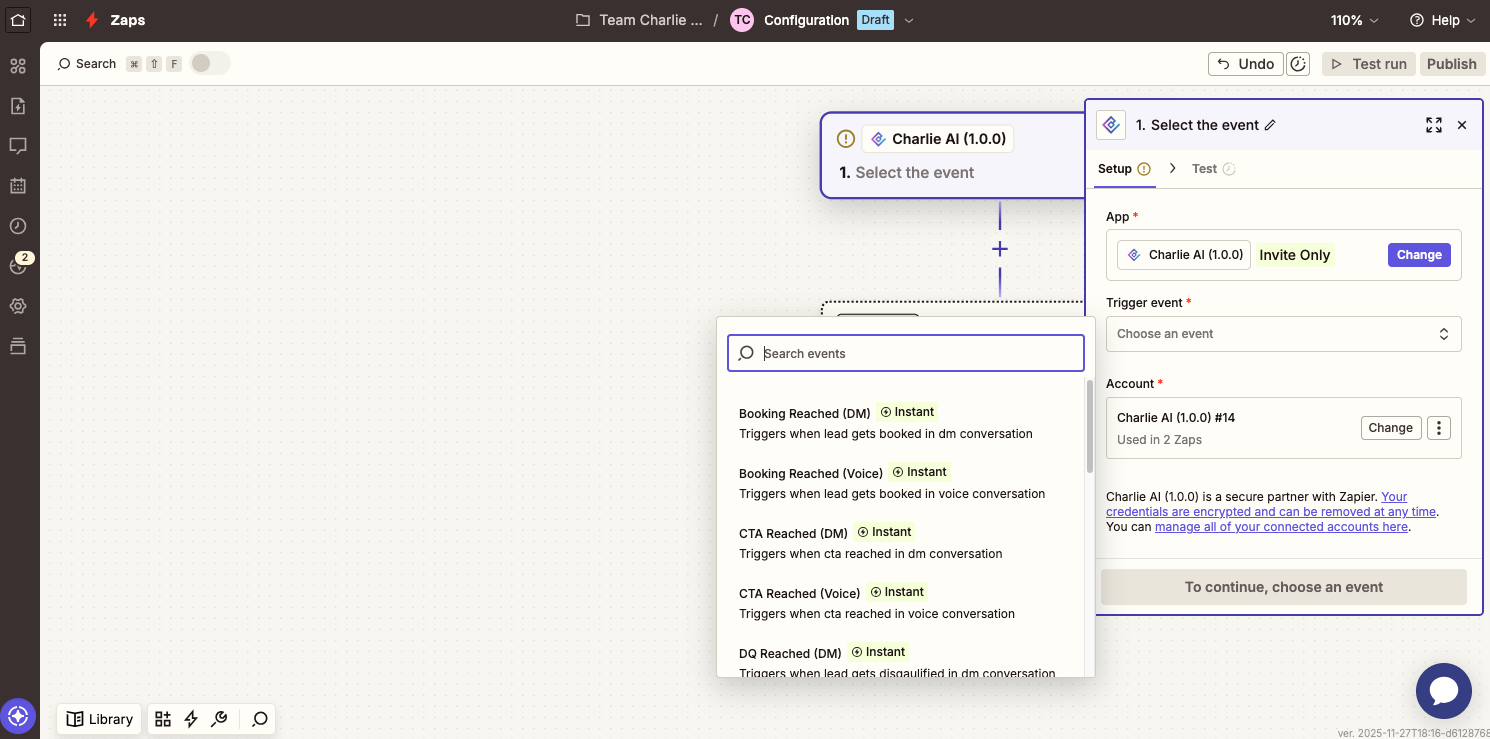Click the Used in 2 Zaps text

pyautogui.click(x=1159, y=440)
